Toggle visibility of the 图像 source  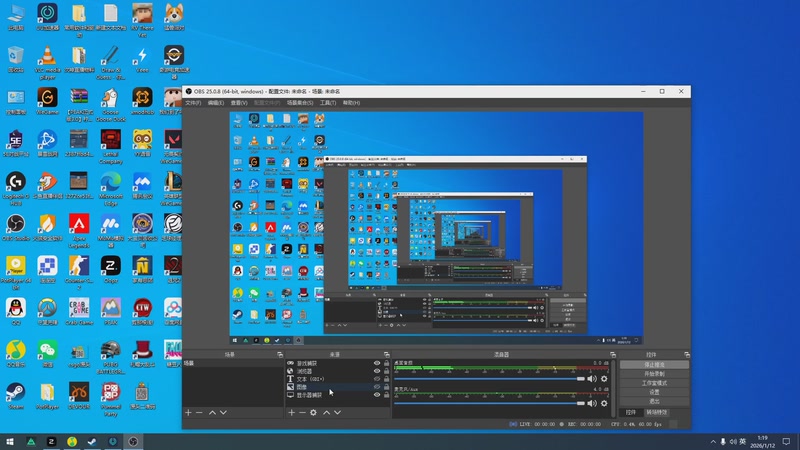[377, 387]
